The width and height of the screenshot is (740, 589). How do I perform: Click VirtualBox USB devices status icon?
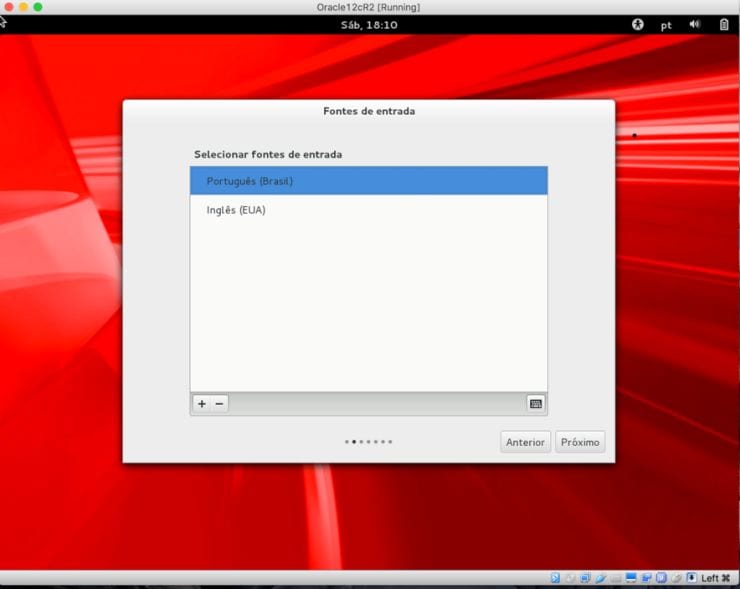(601, 578)
